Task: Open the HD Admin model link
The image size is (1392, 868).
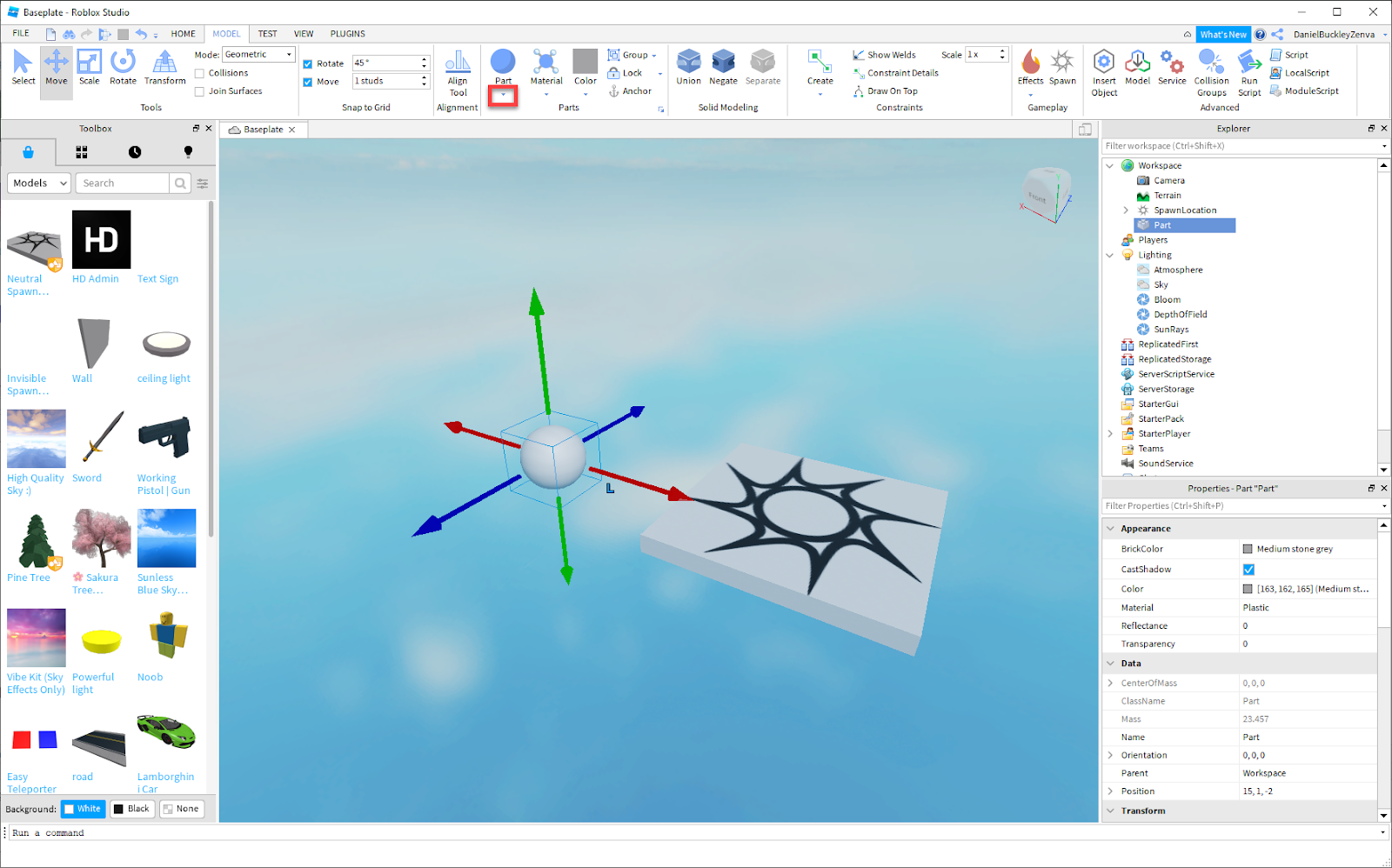Action: [x=96, y=279]
